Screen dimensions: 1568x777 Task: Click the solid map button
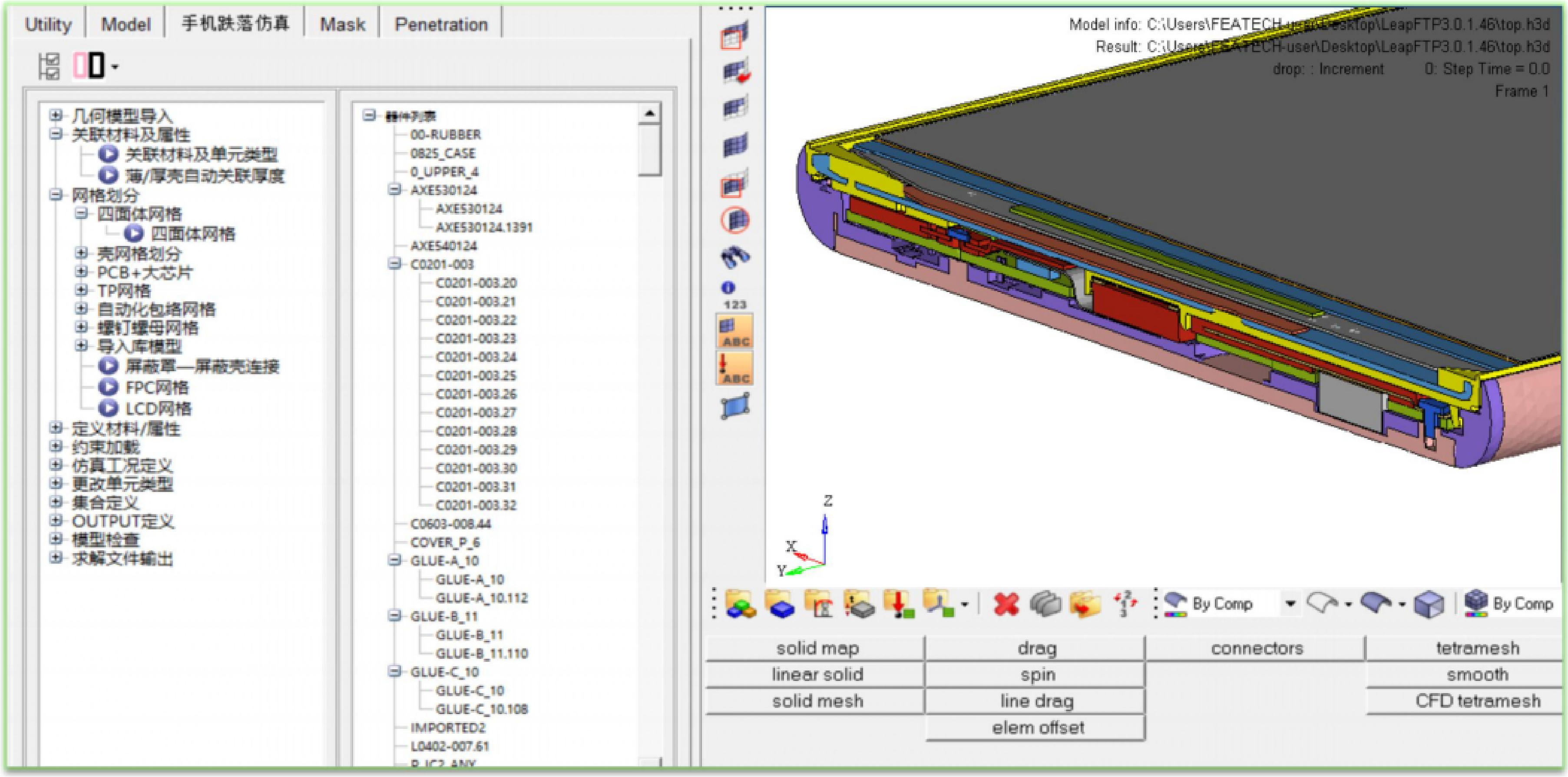click(817, 648)
